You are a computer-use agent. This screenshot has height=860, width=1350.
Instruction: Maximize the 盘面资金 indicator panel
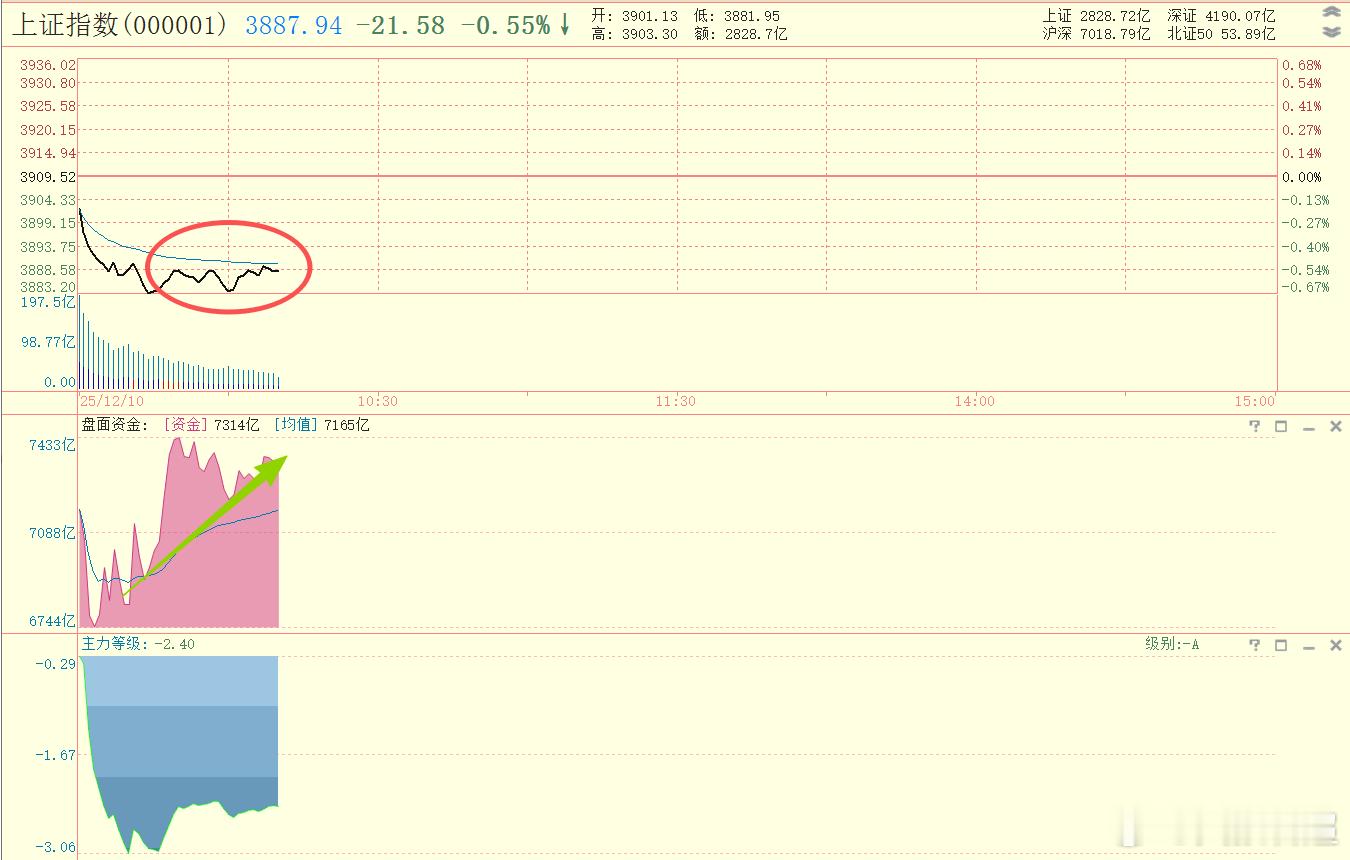click(1281, 426)
